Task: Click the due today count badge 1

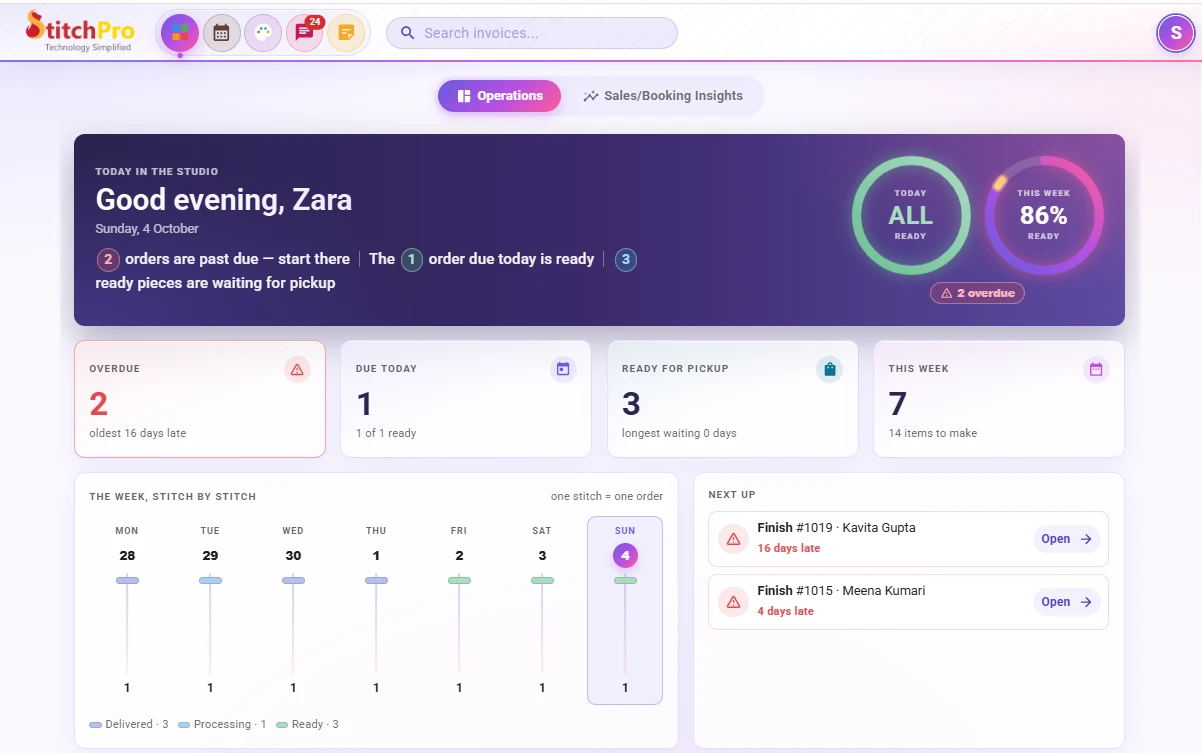Action: click(412, 260)
